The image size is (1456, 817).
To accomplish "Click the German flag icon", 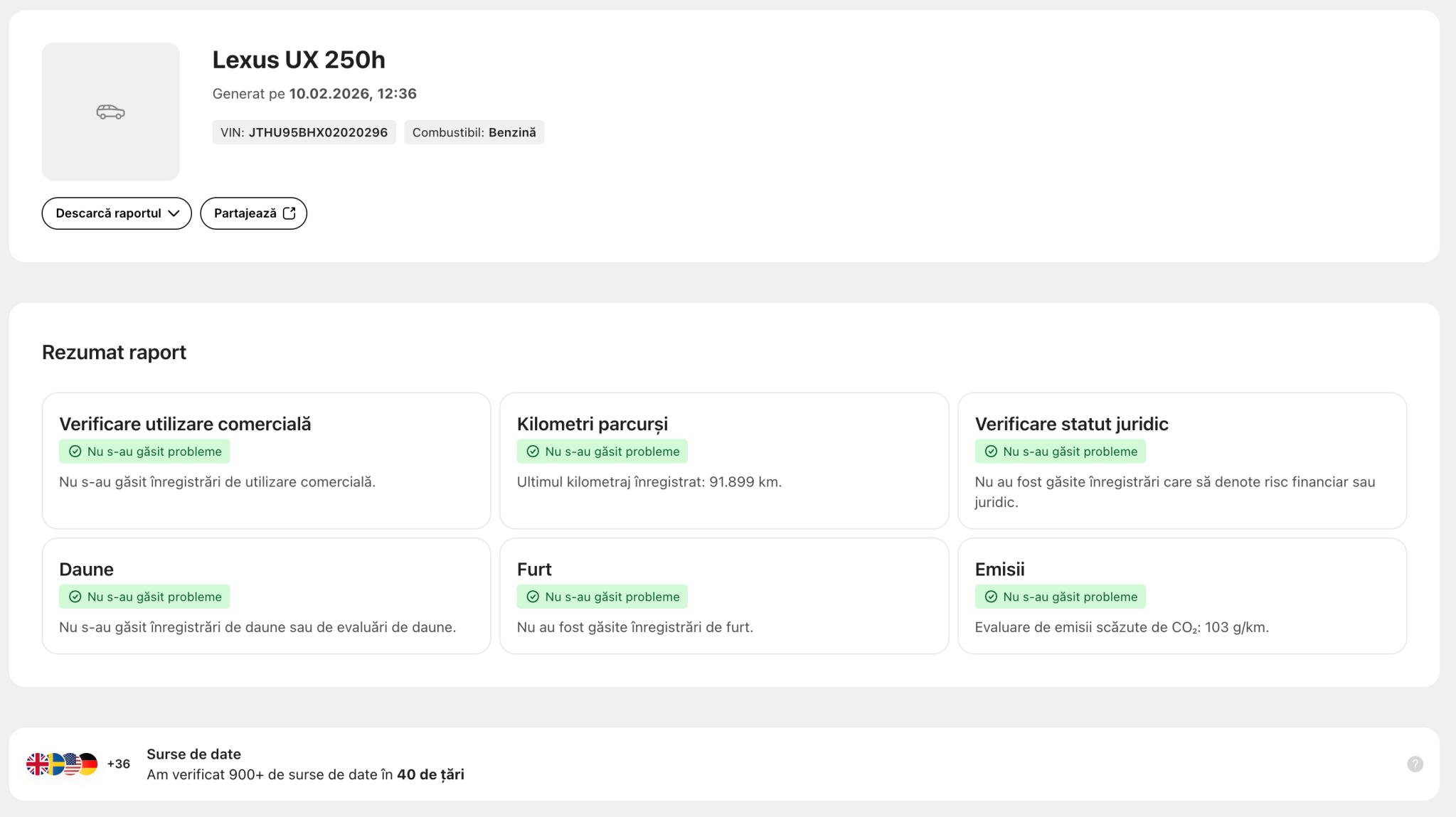I will [90, 764].
